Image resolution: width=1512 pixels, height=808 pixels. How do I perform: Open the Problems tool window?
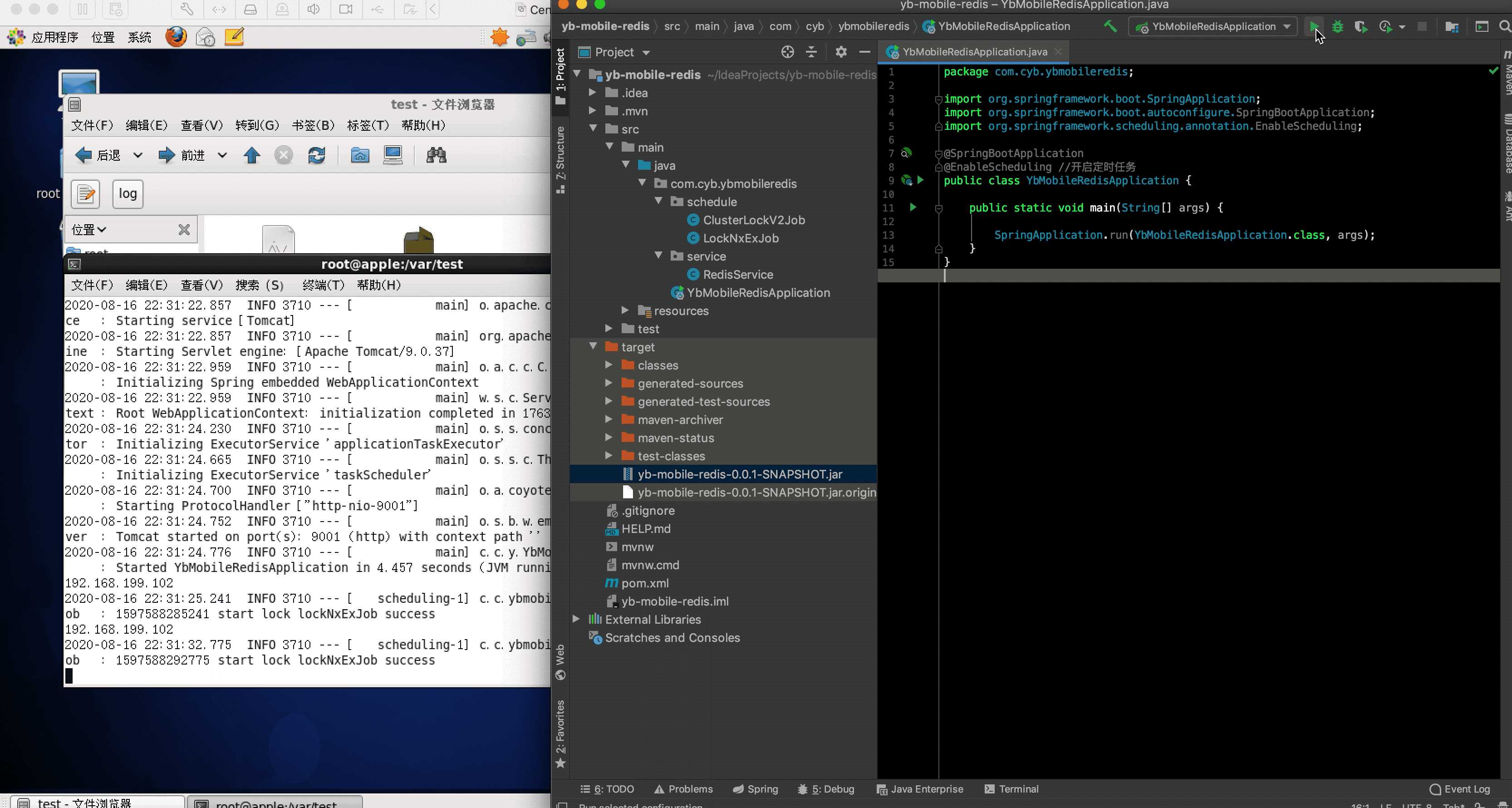pos(683,788)
